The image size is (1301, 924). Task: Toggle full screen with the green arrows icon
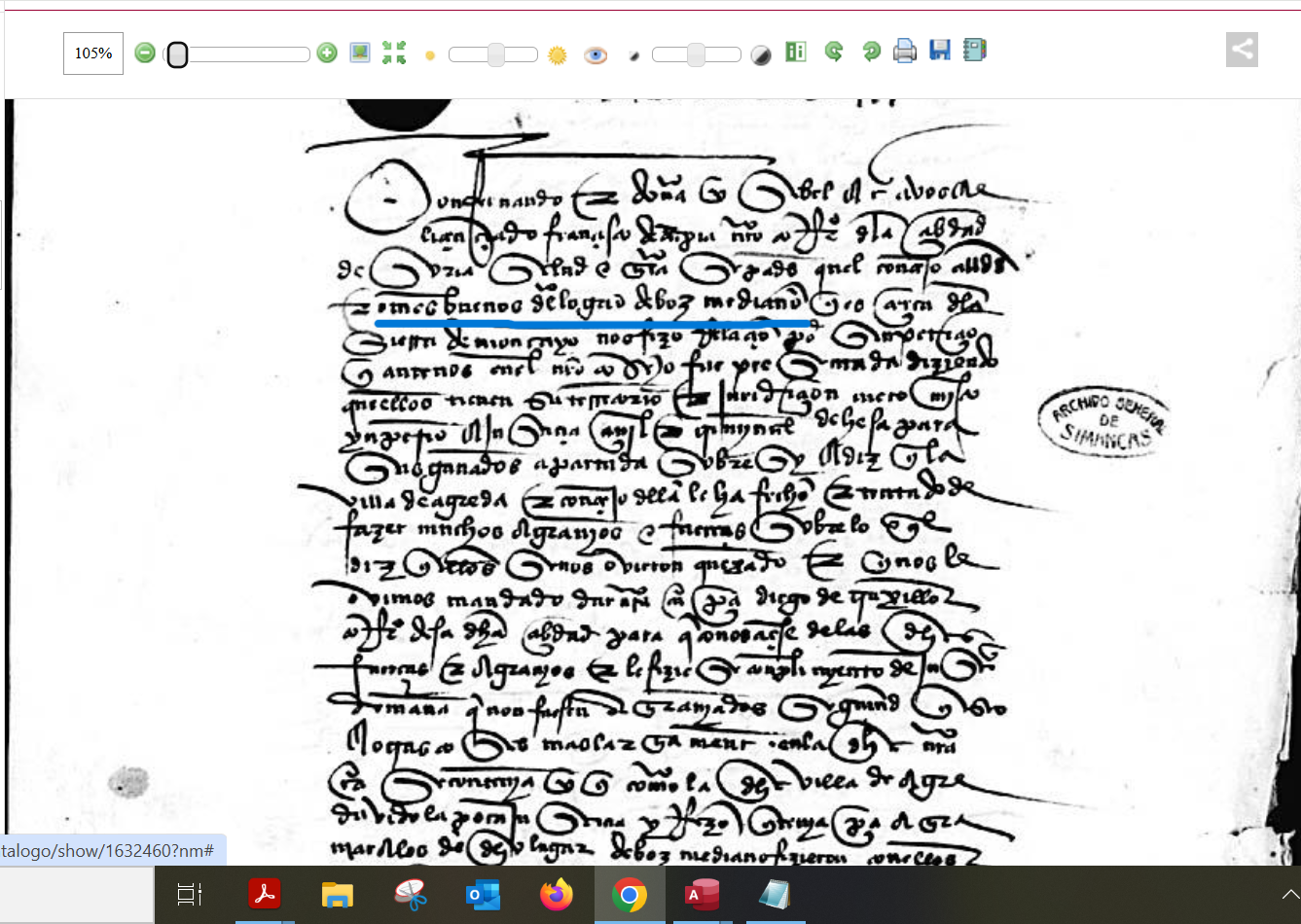(x=394, y=53)
